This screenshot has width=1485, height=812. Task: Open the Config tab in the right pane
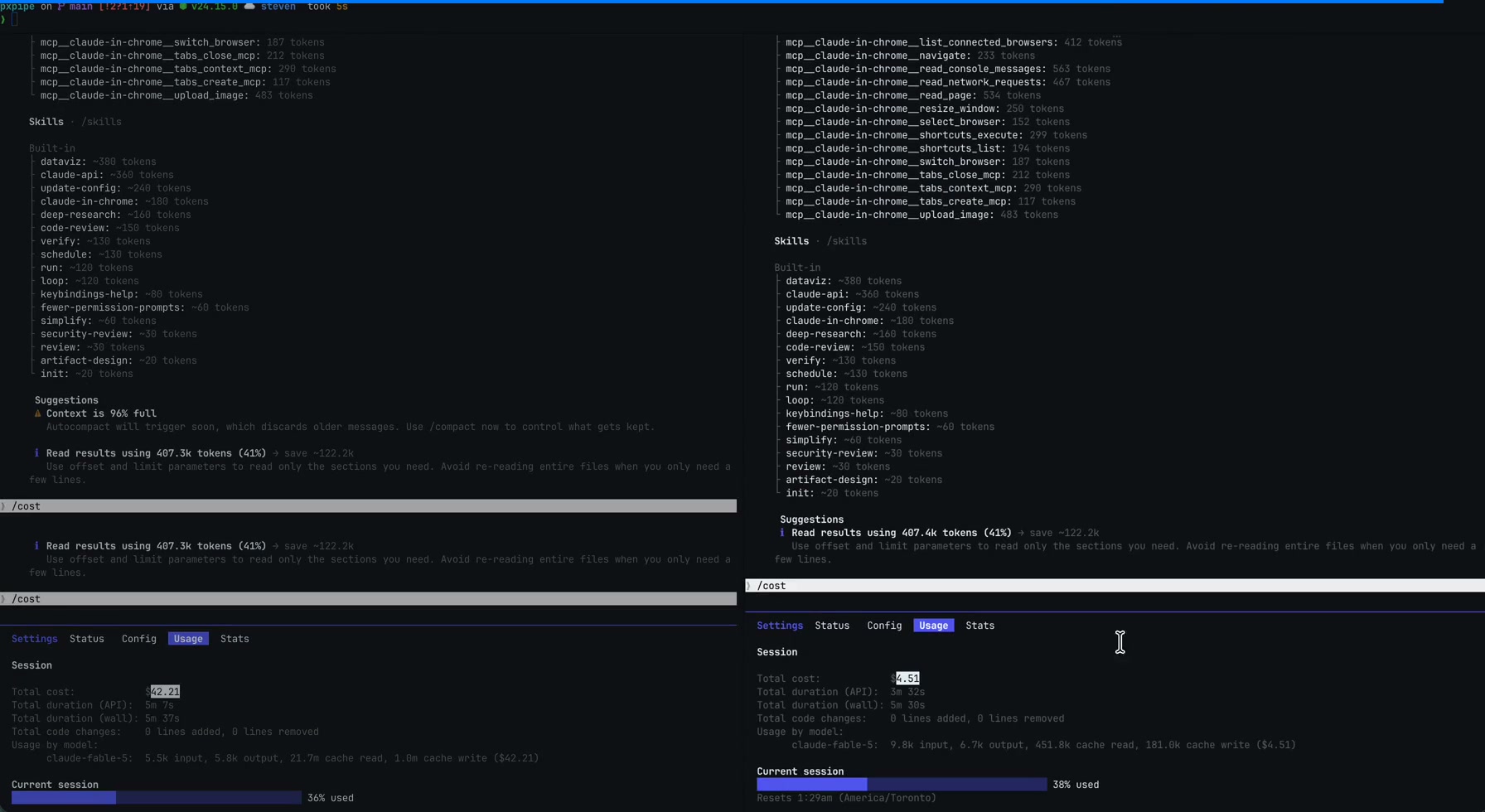[884, 626]
